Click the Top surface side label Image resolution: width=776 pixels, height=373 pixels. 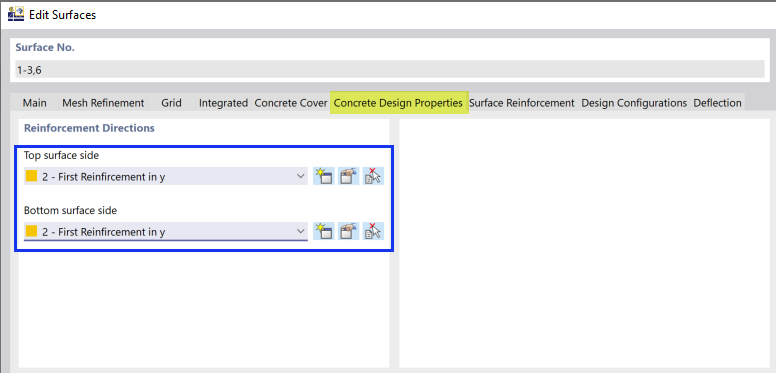click(61, 155)
